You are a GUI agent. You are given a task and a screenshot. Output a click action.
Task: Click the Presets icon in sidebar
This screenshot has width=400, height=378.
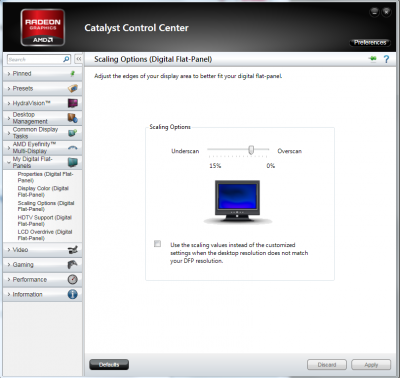click(x=73, y=88)
